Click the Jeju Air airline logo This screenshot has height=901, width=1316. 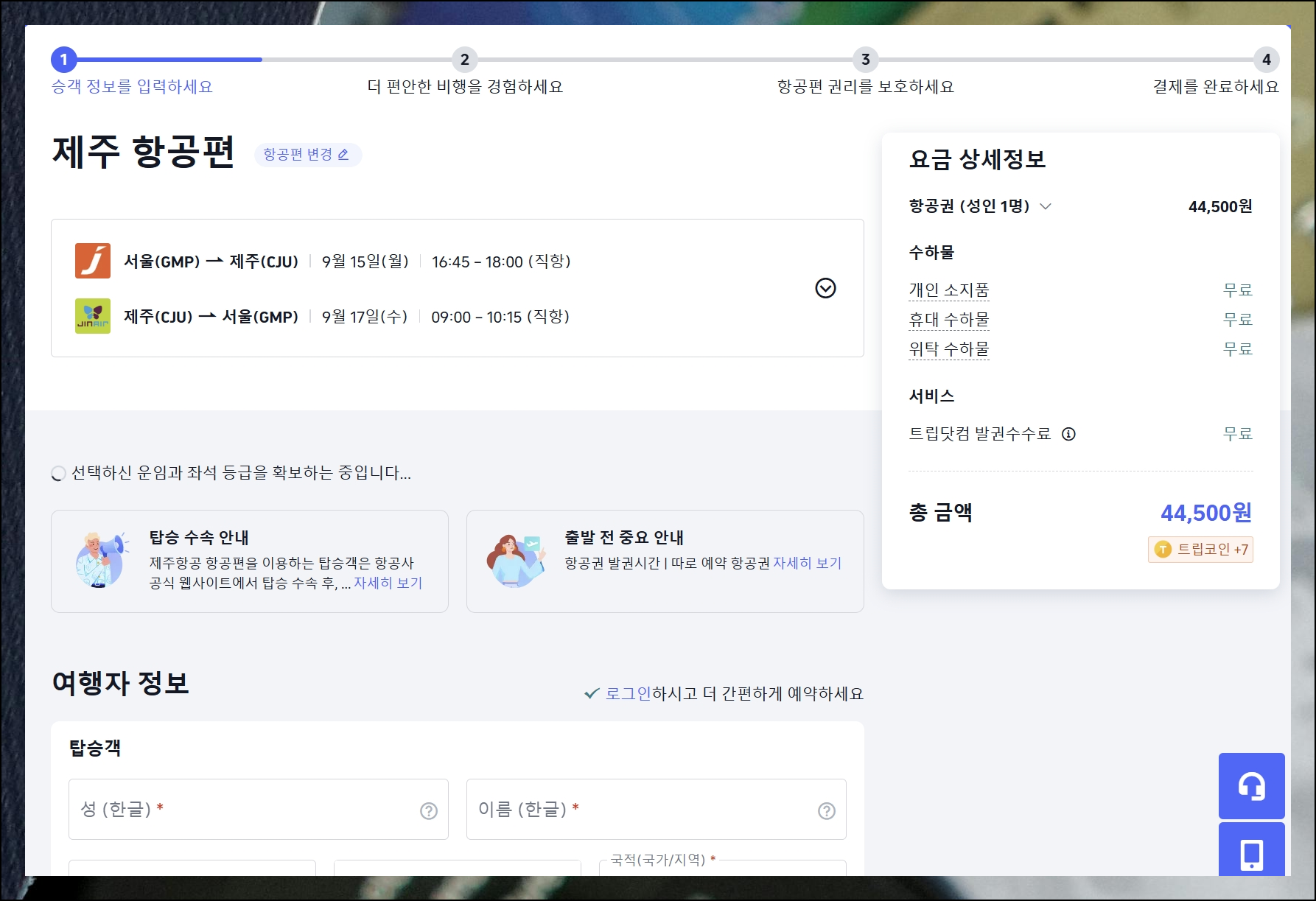[x=93, y=261]
